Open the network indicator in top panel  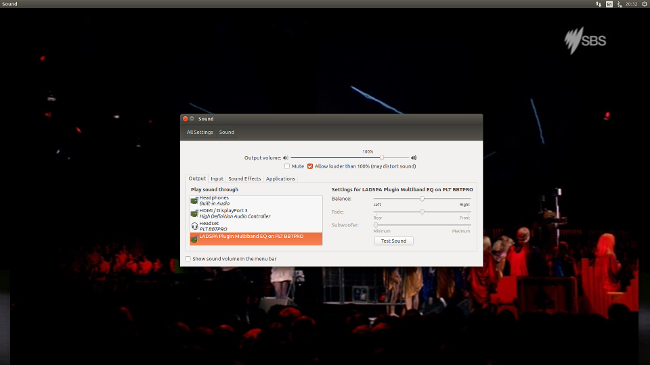(598, 4)
